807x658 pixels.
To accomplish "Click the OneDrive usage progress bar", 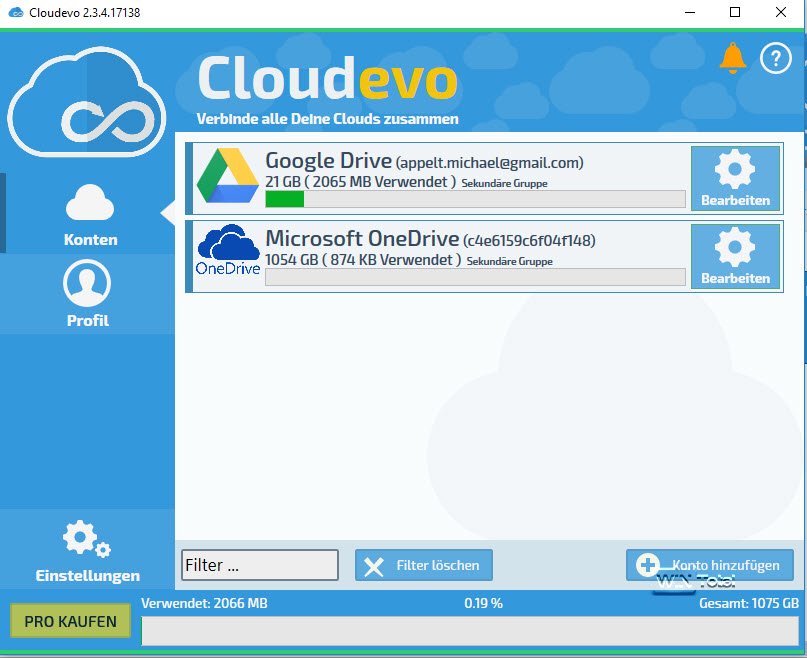I will point(475,277).
